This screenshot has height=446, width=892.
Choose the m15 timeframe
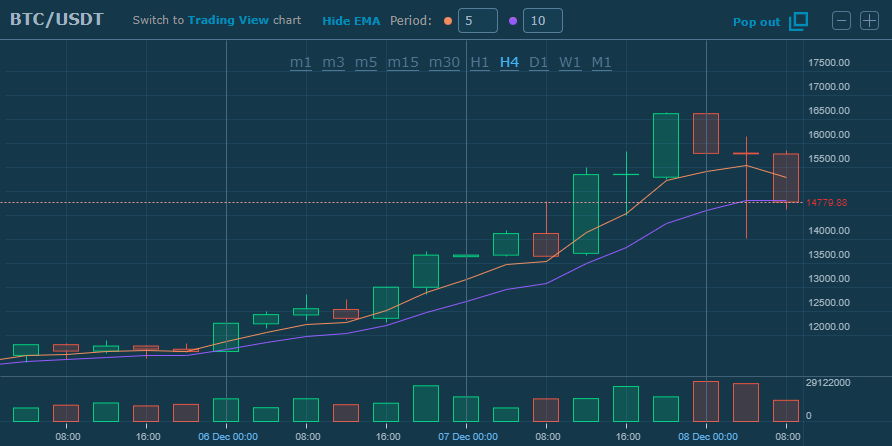pos(403,63)
